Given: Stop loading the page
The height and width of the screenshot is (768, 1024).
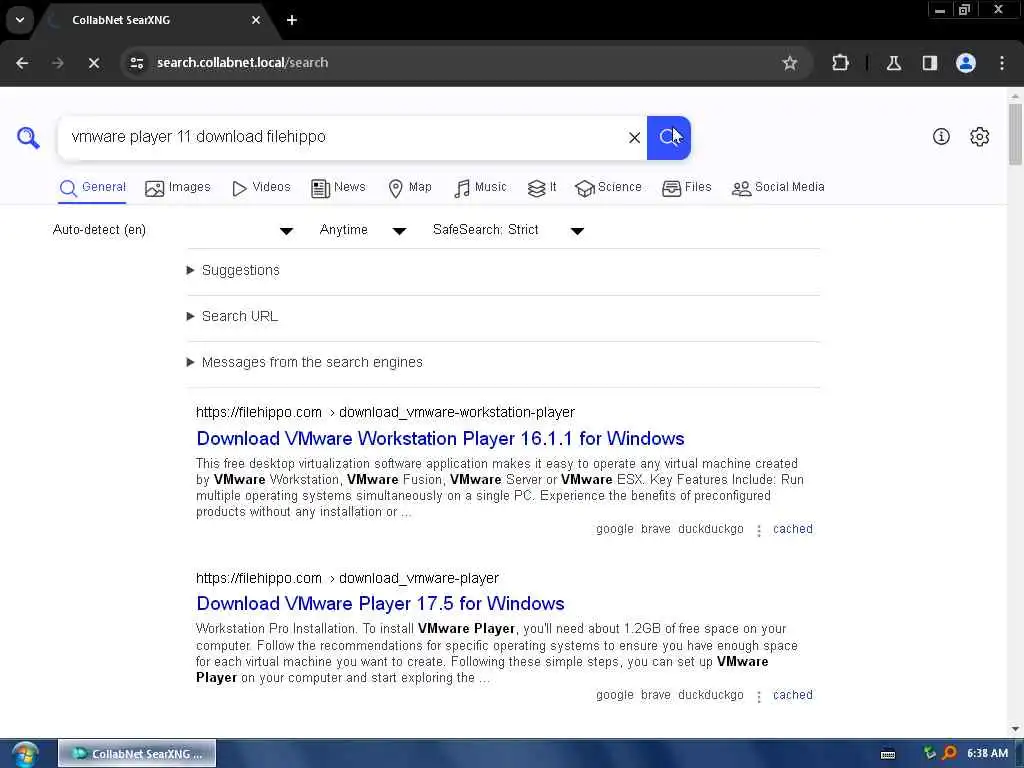Looking at the screenshot, I should [x=94, y=63].
